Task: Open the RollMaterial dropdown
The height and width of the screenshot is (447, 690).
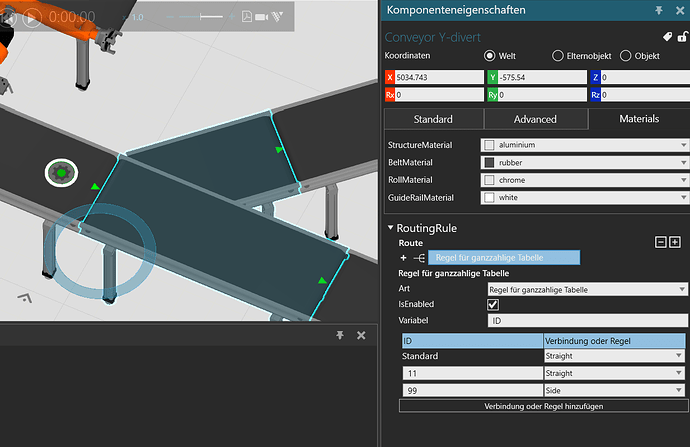Action: 585,180
